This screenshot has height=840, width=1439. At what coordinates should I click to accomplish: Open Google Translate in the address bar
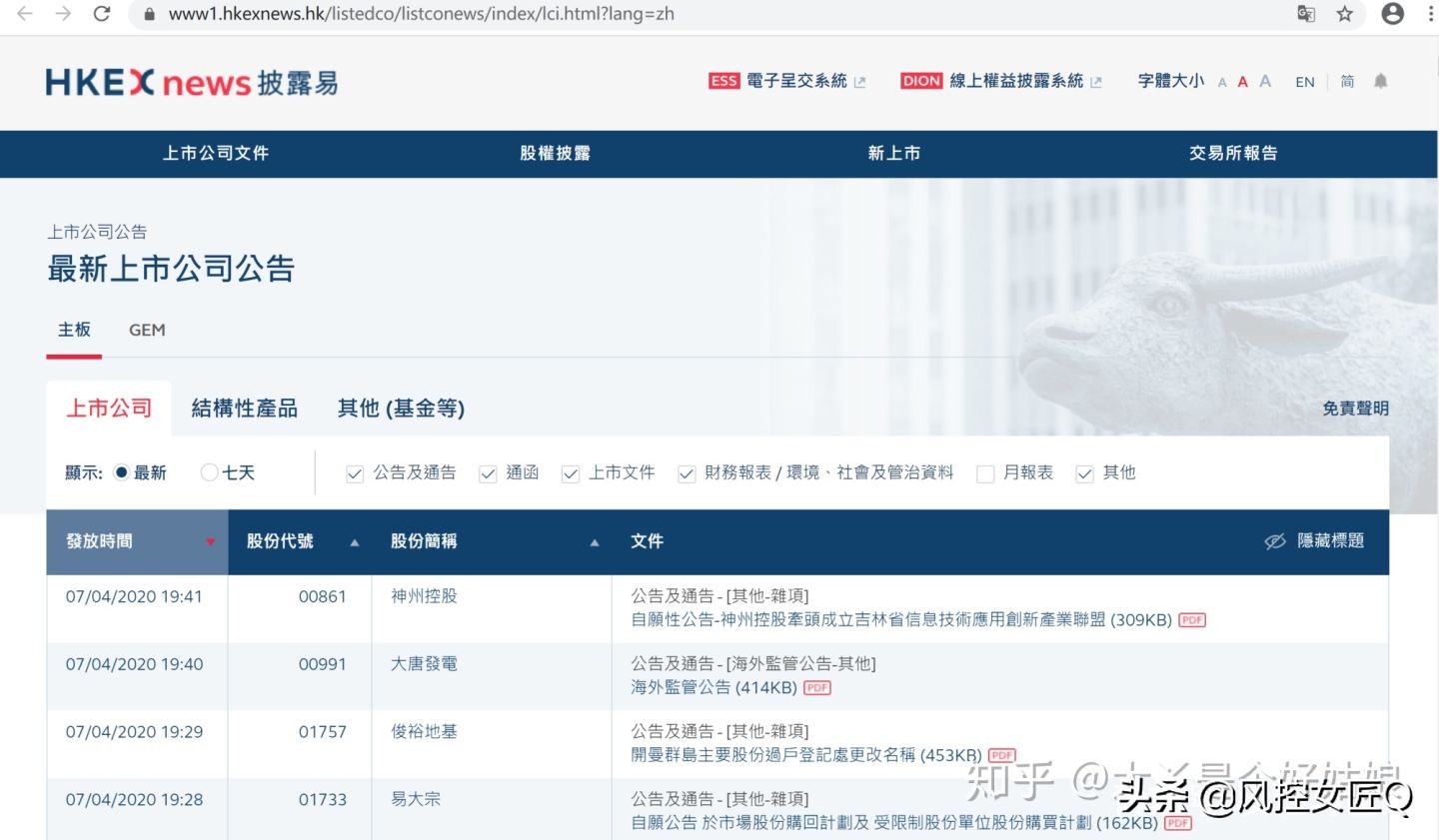pos(1305,15)
